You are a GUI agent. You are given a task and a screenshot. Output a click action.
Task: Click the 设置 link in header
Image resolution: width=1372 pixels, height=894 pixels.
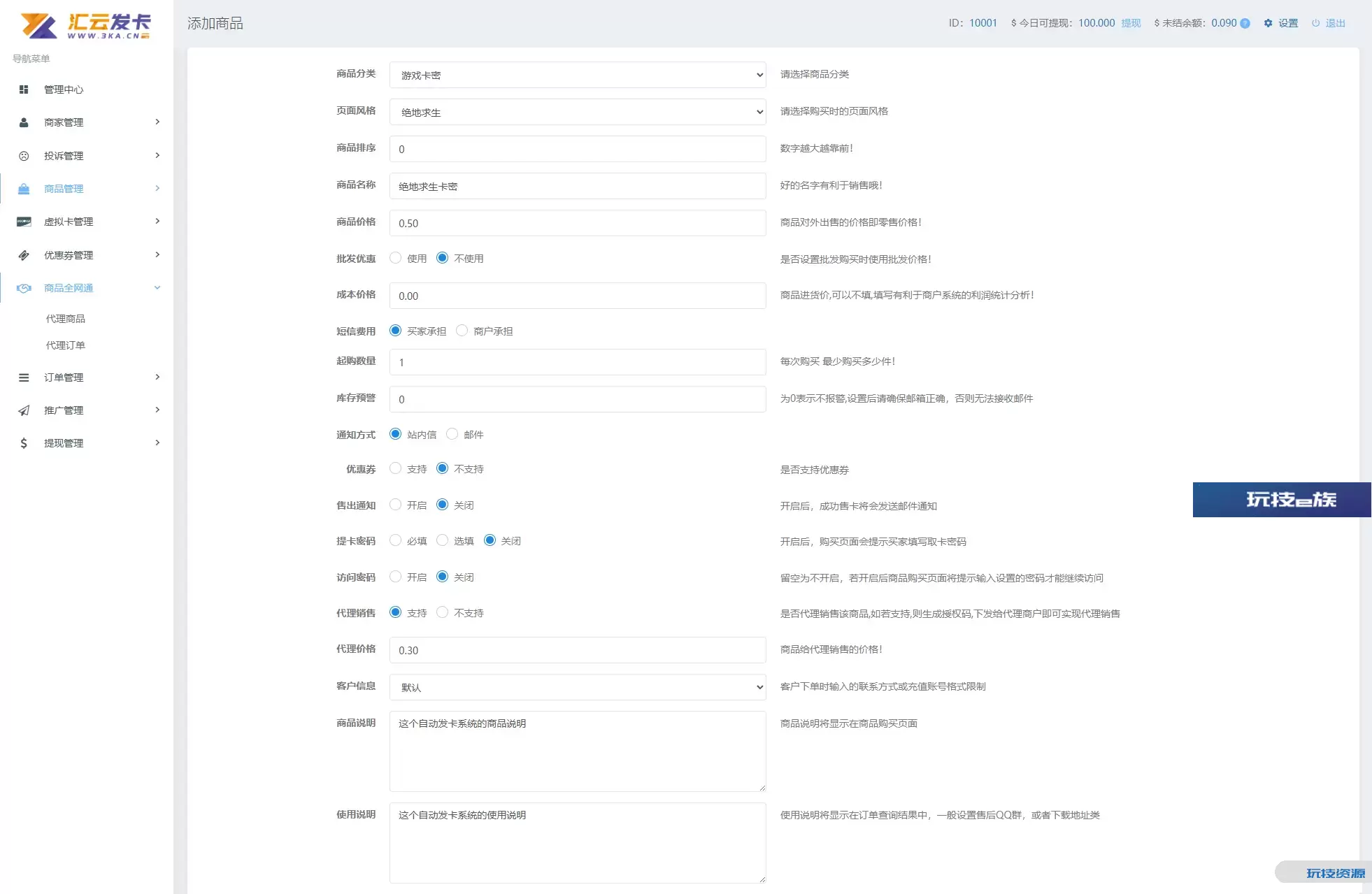tap(1288, 23)
